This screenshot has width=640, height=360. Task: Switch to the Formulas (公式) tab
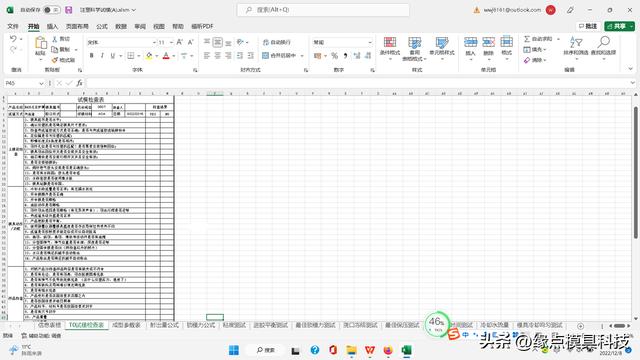pyautogui.click(x=102, y=26)
